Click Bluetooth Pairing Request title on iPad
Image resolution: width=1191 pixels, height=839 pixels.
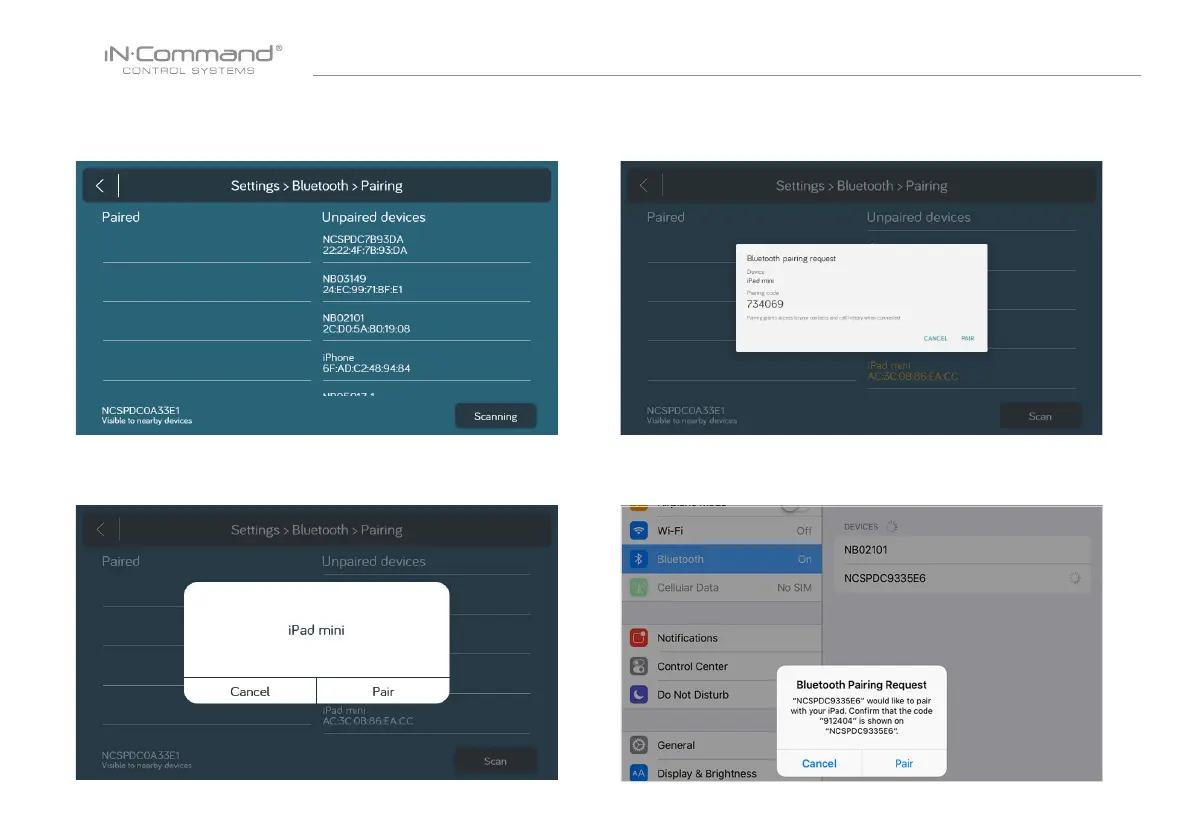861,685
